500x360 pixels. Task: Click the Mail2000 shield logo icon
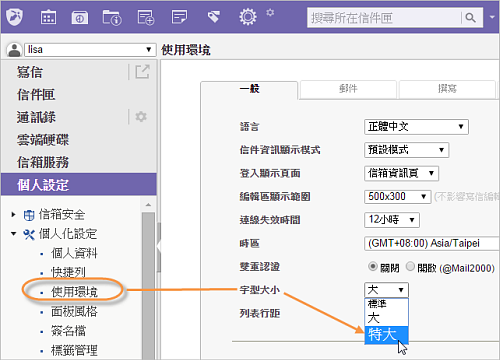point(14,17)
